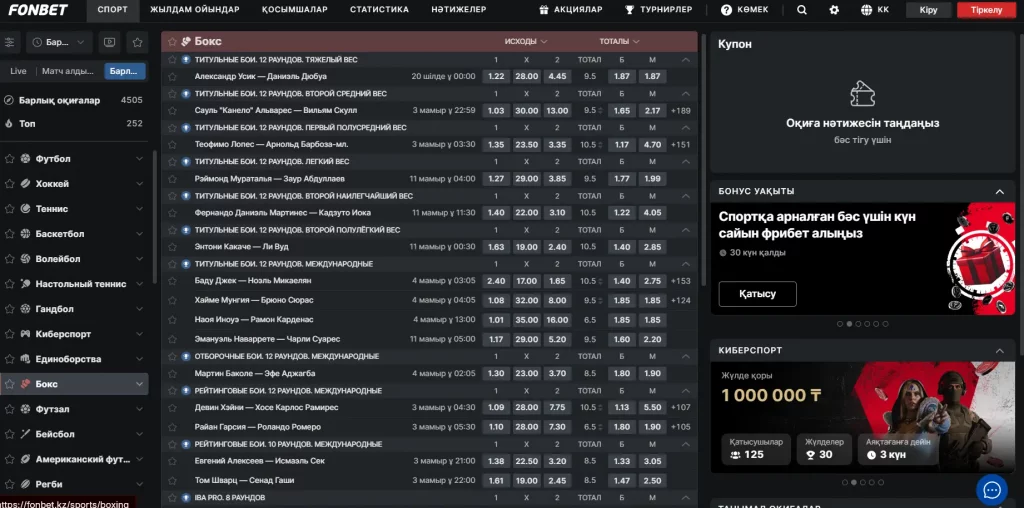Click the globe language icon KK
The width and height of the screenshot is (1024, 508).
click(875, 10)
